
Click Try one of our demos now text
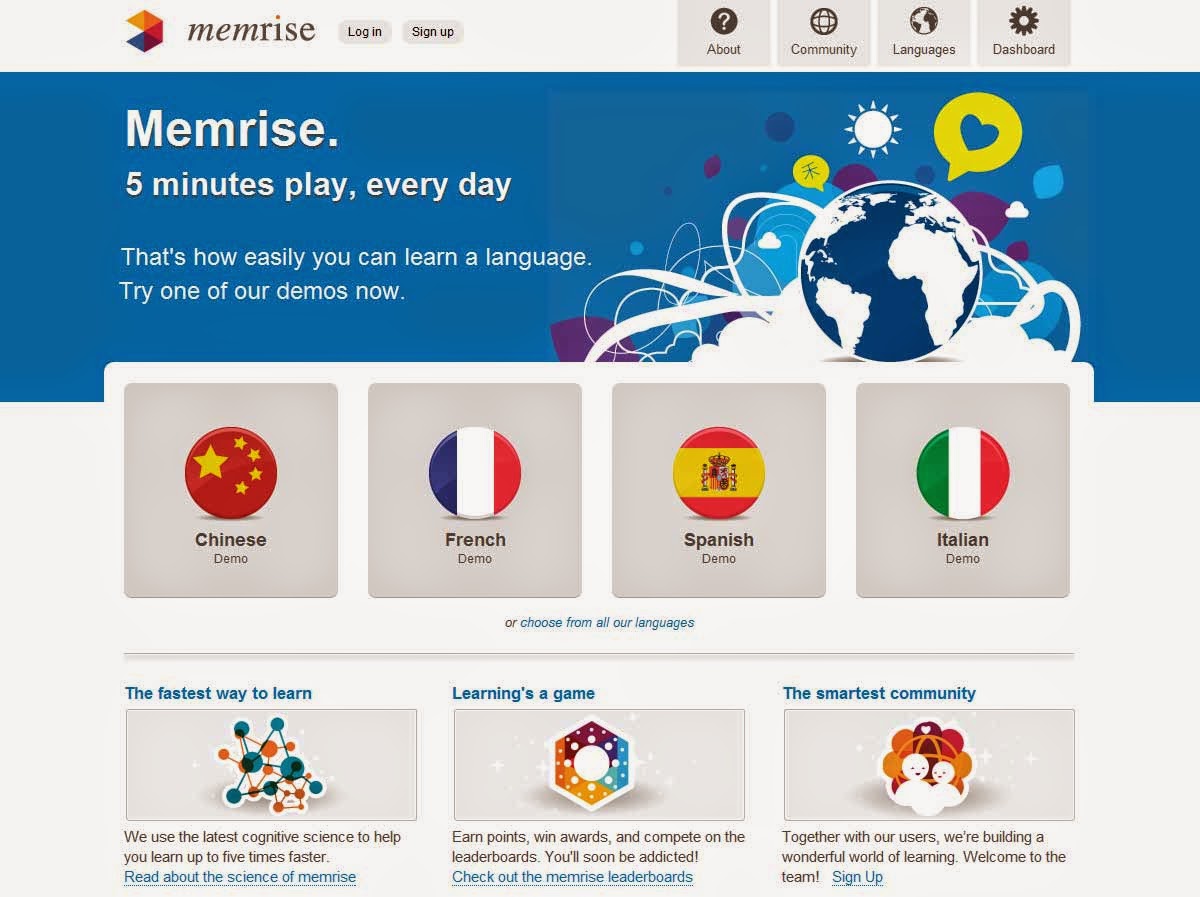point(262,292)
